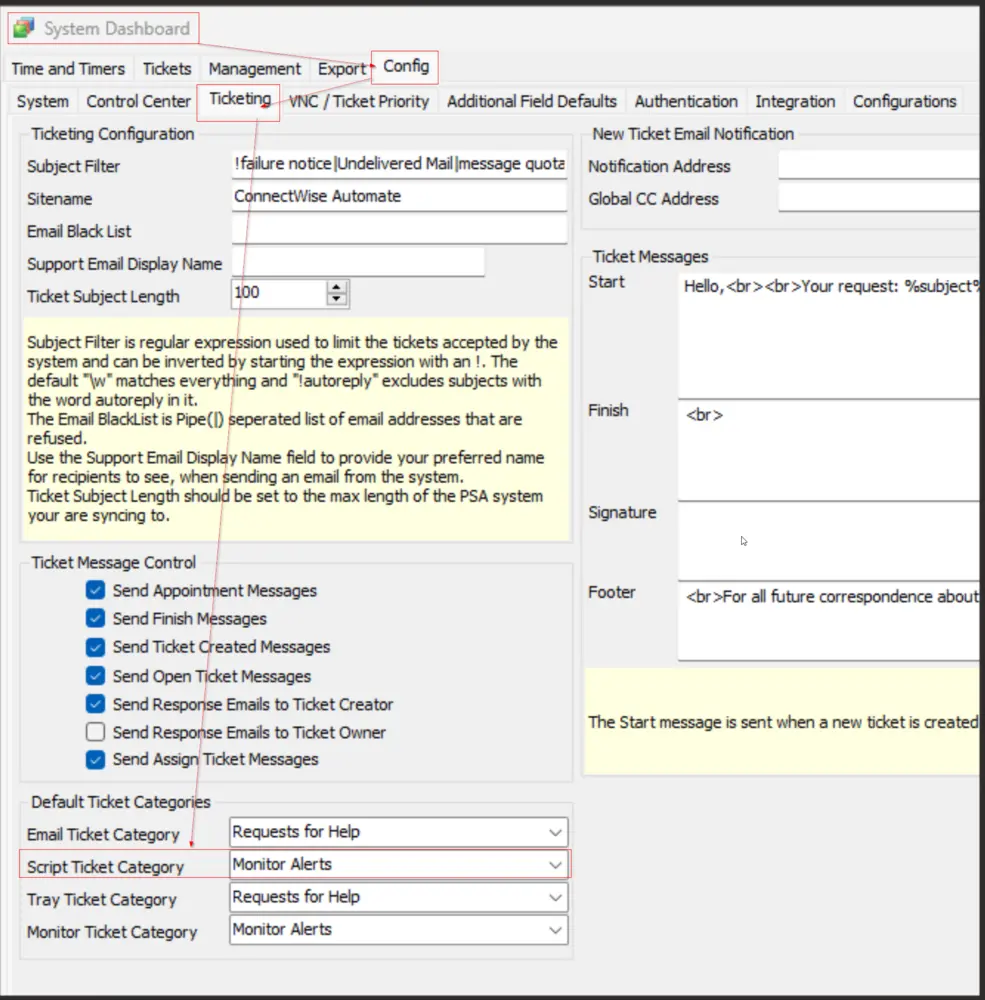Open the Authentication sub-tab
The width and height of the screenshot is (985, 1000).
686,101
